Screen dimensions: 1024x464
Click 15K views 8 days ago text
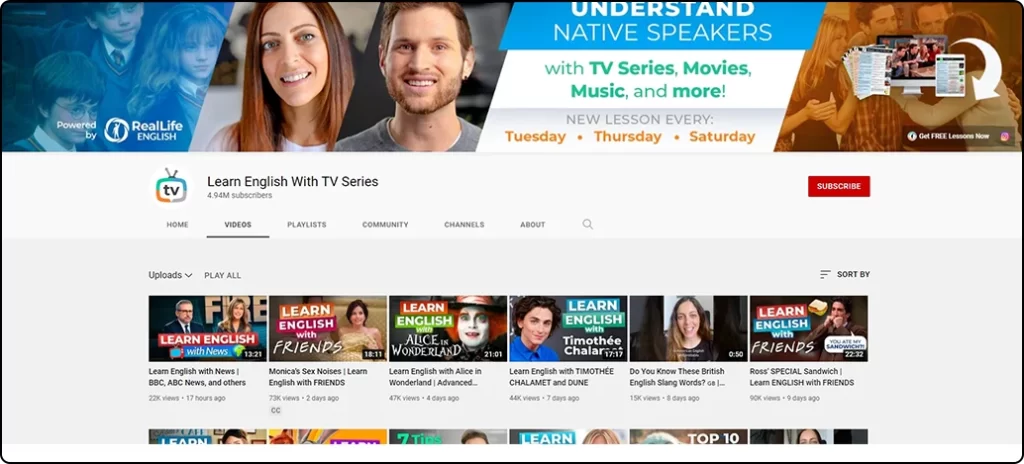(664, 398)
